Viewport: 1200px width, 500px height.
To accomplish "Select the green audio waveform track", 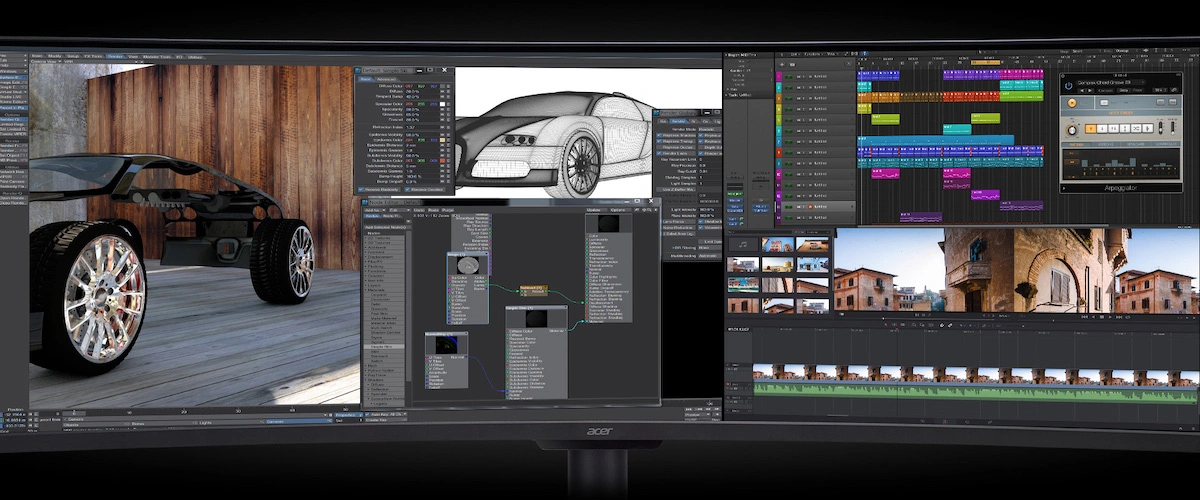I will [975, 393].
